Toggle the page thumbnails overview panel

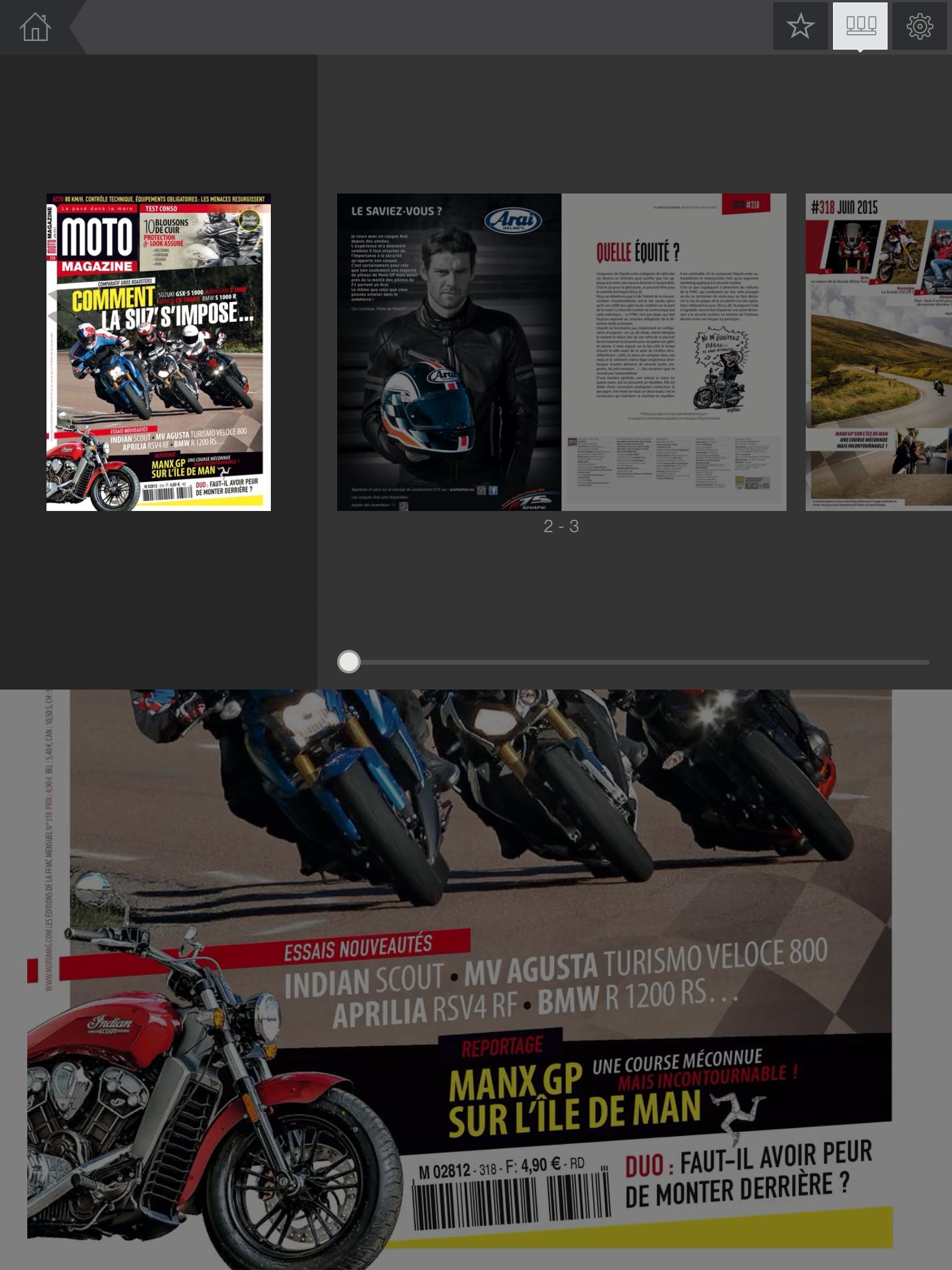click(x=860, y=26)
